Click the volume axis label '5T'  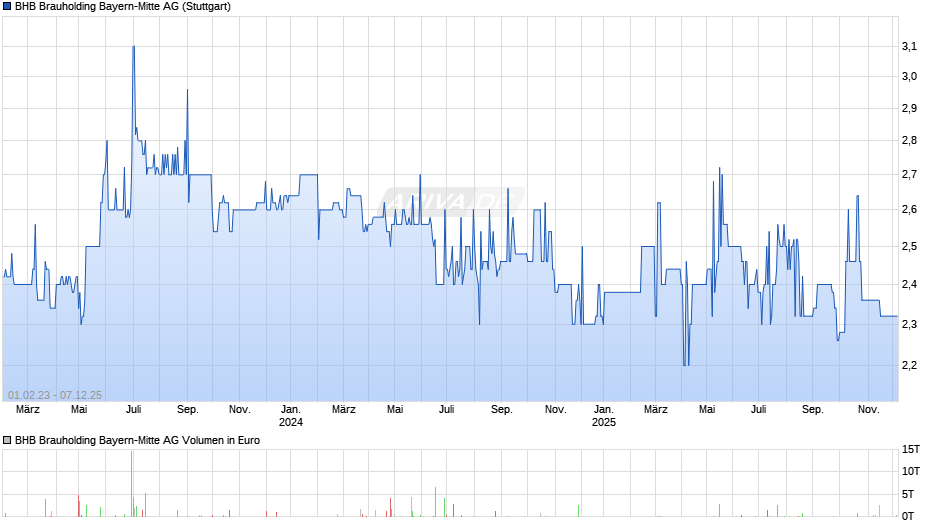click(908, 494)
